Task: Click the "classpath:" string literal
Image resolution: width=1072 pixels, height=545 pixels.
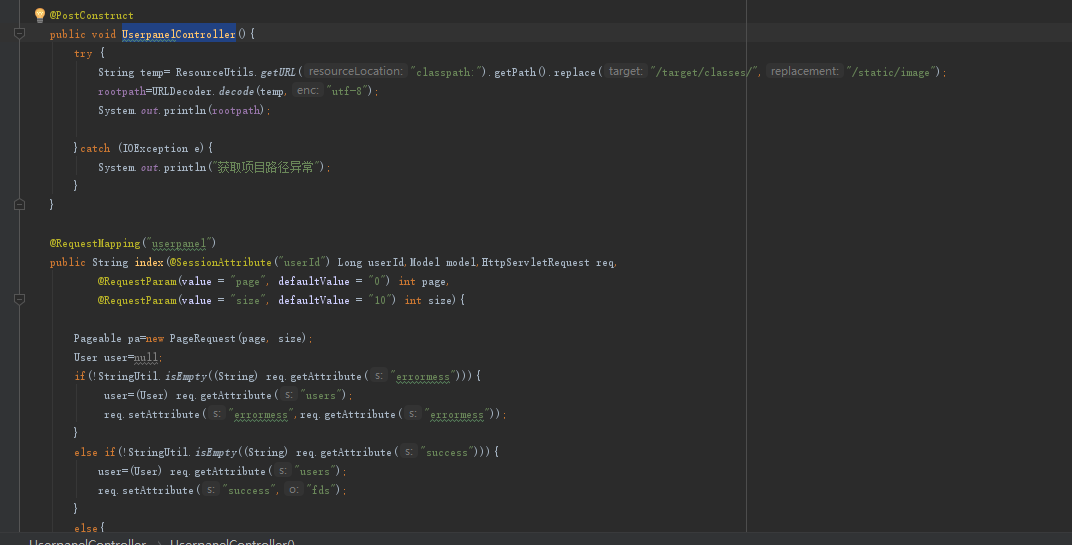Action: pyautogui.click(x=447, y=72)
